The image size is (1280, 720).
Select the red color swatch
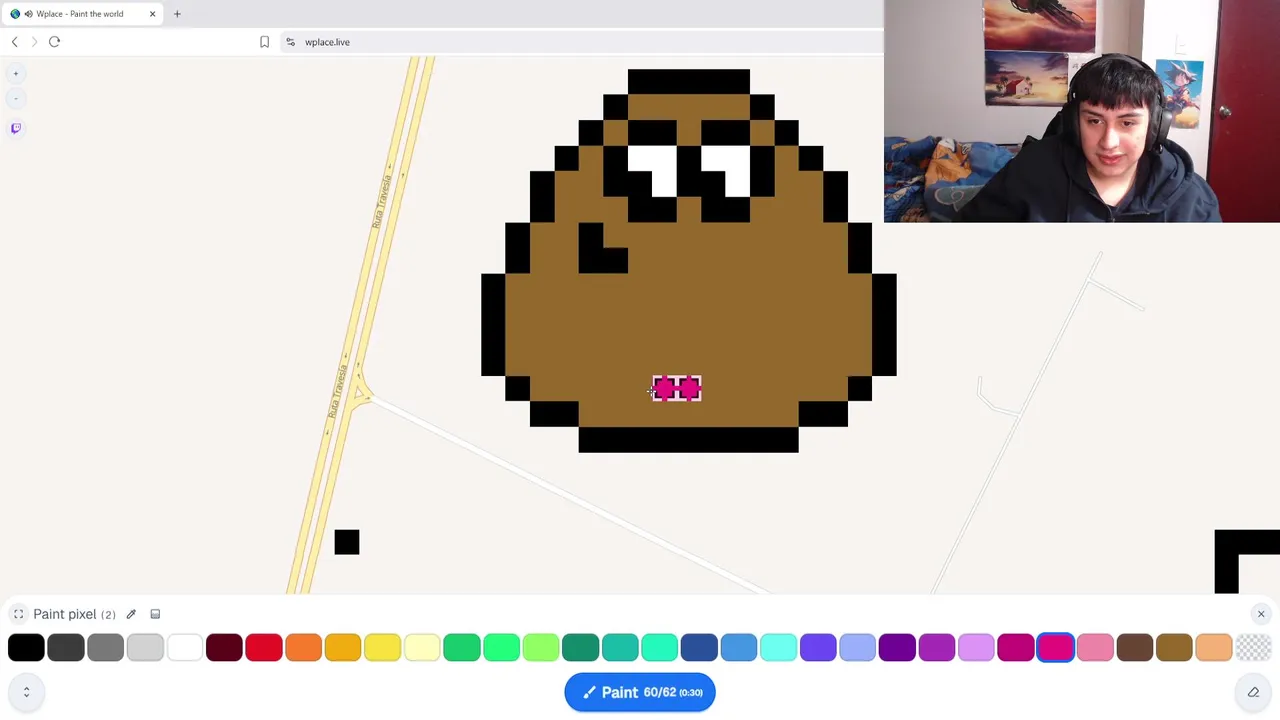264,648
